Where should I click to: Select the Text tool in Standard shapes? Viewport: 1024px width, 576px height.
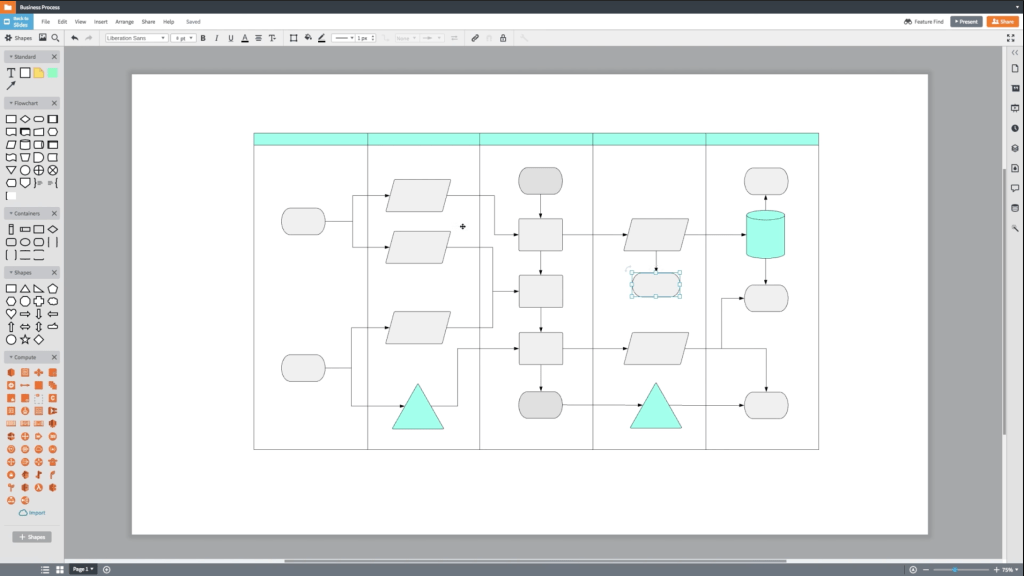click(11, 73)
